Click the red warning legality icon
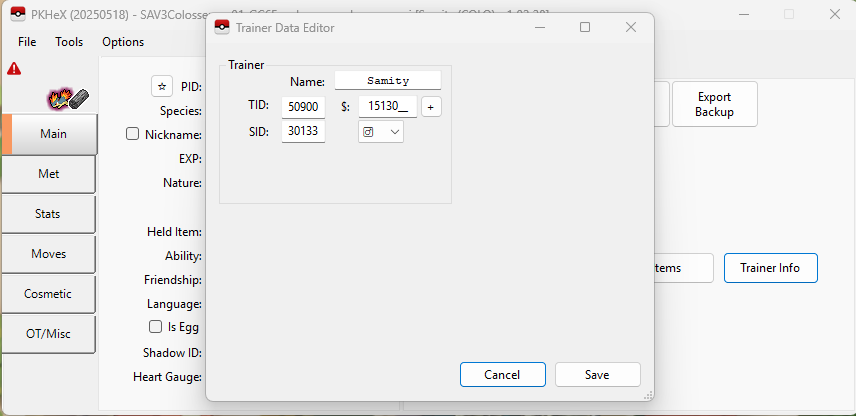The image size is (856, 416). tap(14, 69)
